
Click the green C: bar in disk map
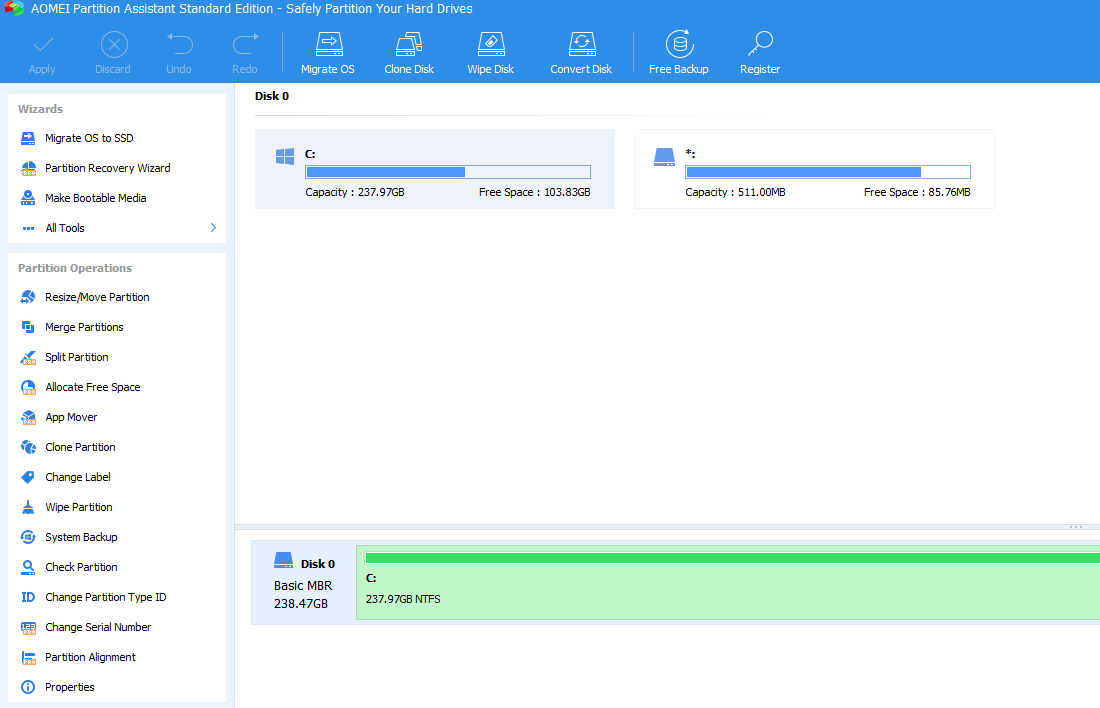732,558
